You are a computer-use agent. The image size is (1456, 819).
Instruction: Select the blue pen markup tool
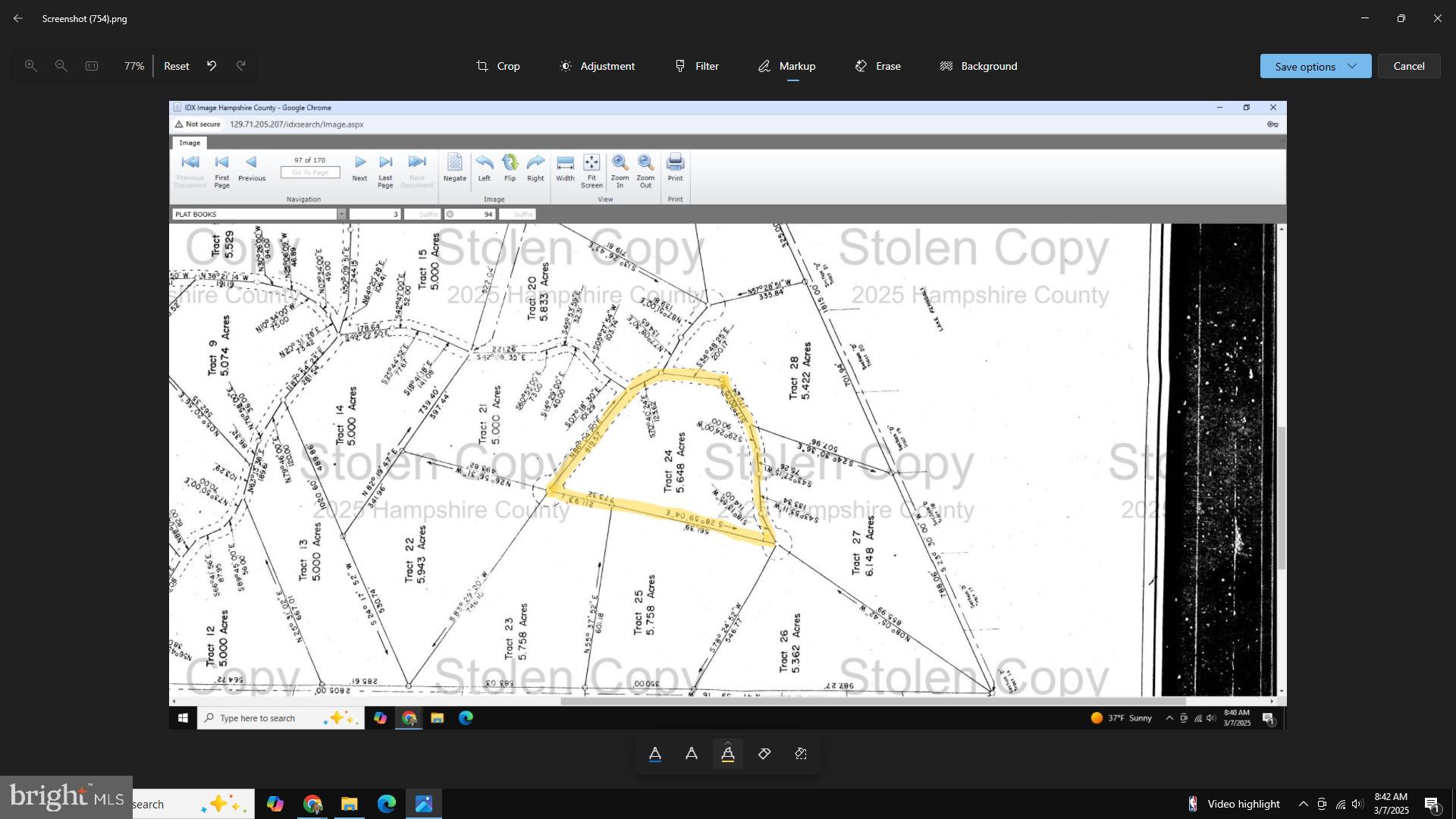click(655, 754)
